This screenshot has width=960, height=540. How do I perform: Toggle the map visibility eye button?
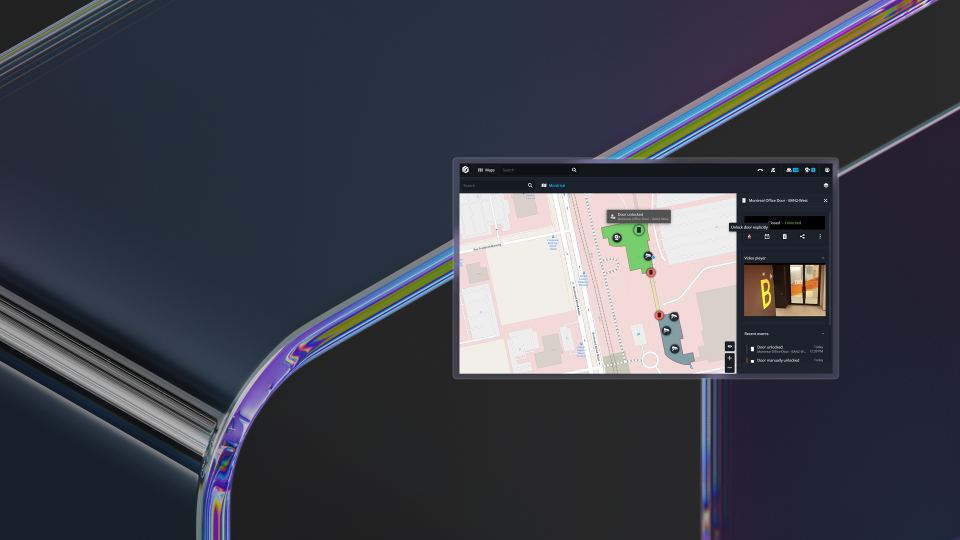730,346
